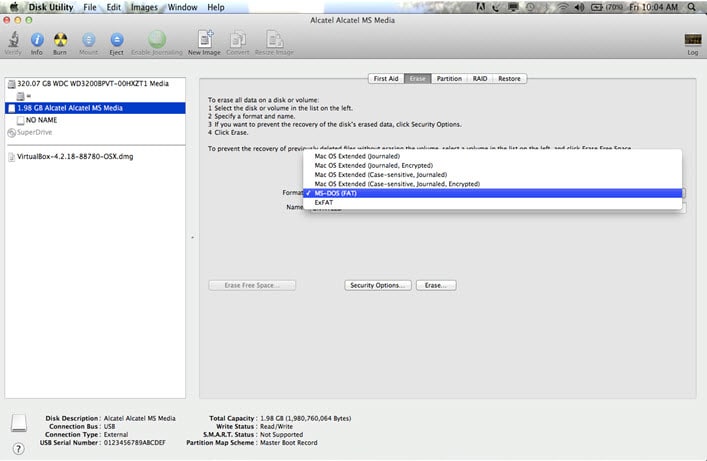Image resolution: width=707 pixels, height=461 pixels.
Task: Click the phone menu bar icon
Action: tap(496, 7)
